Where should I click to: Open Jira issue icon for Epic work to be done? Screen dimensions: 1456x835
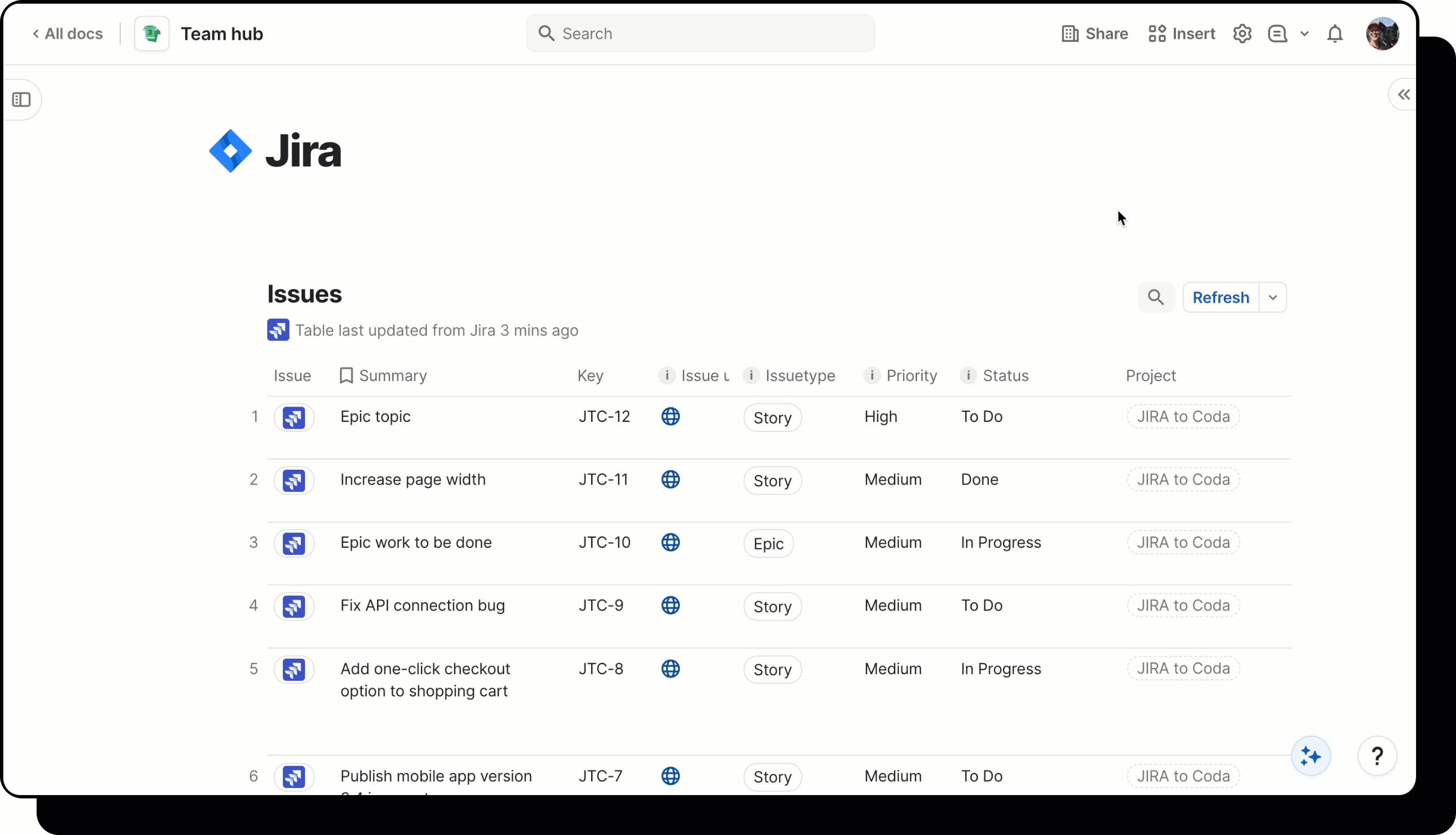pos(294,544)
